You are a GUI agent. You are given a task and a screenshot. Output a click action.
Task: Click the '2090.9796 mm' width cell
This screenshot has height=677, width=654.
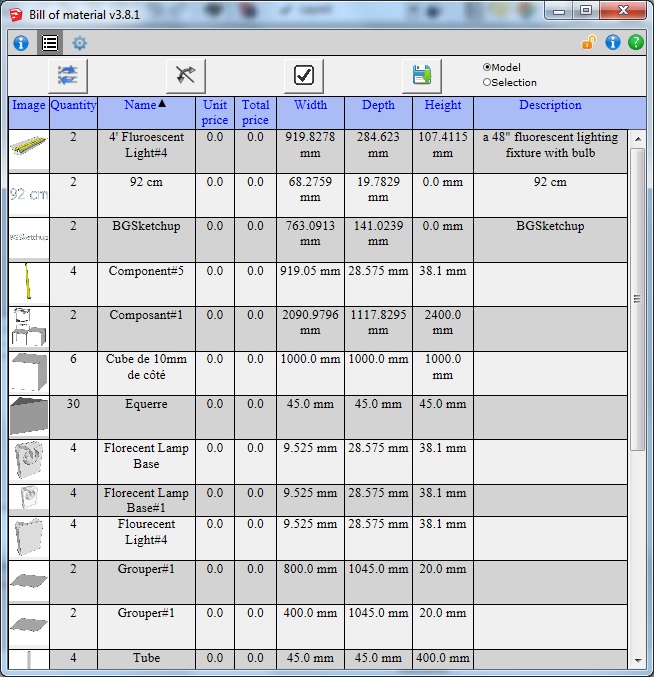pyautogui.click(x=310, y=328)
